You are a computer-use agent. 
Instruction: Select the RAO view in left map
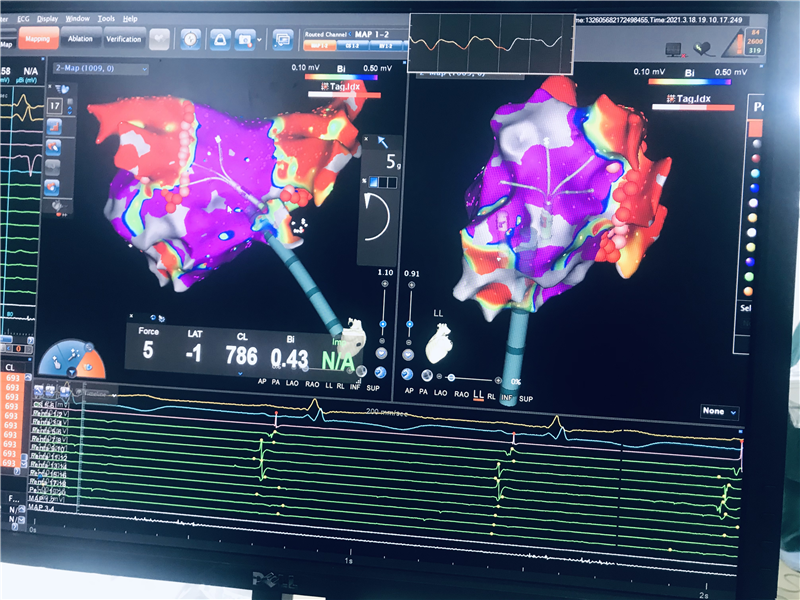[312, 382]
